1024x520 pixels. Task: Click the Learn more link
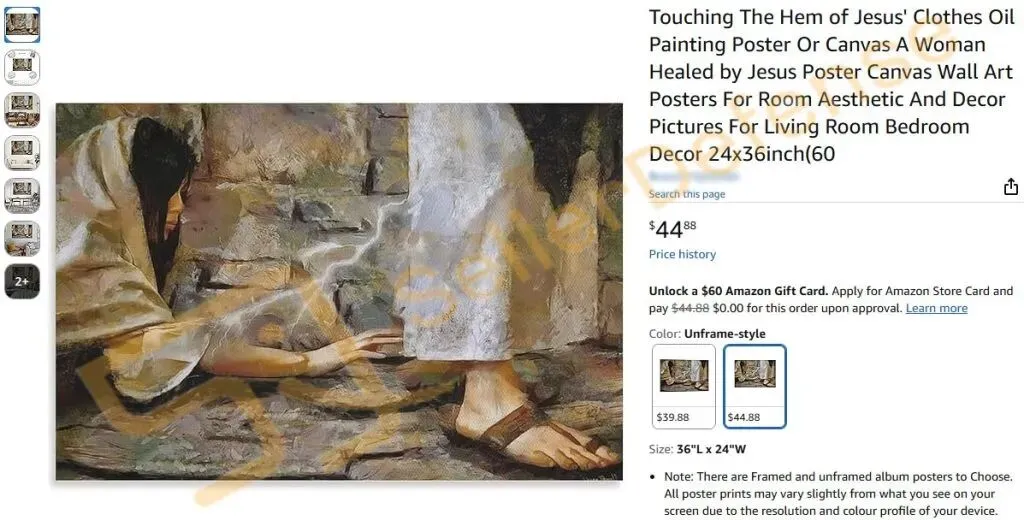(x=936, y=308)
